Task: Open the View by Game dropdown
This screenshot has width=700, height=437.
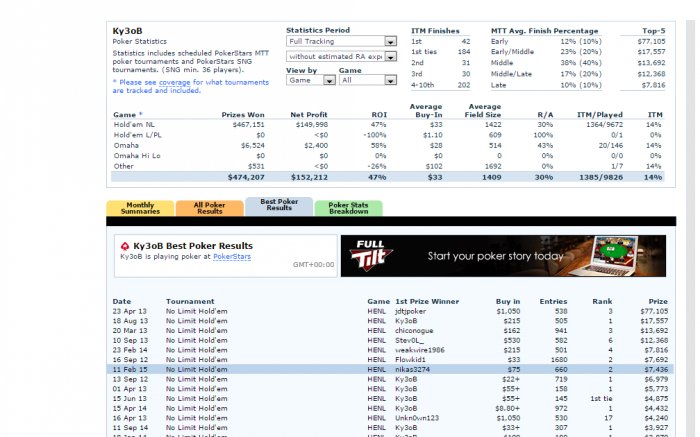Action: (311, 80)
